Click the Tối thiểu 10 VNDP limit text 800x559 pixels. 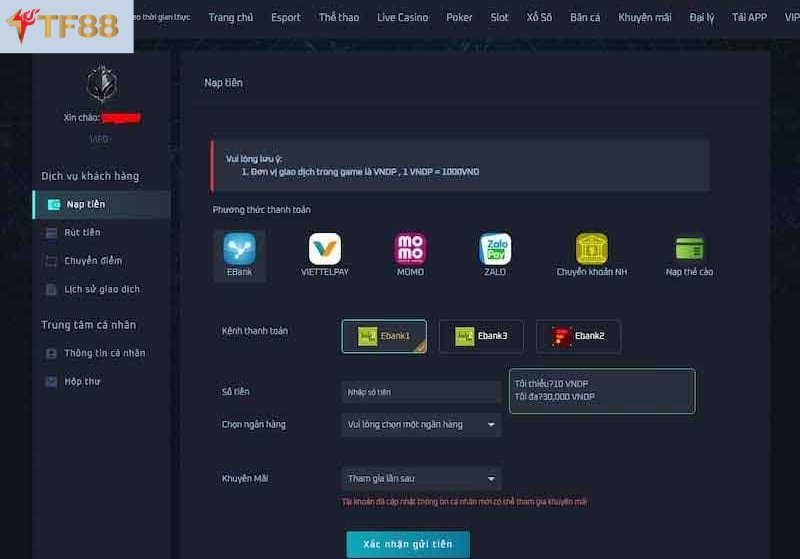[x=551, y=384]
